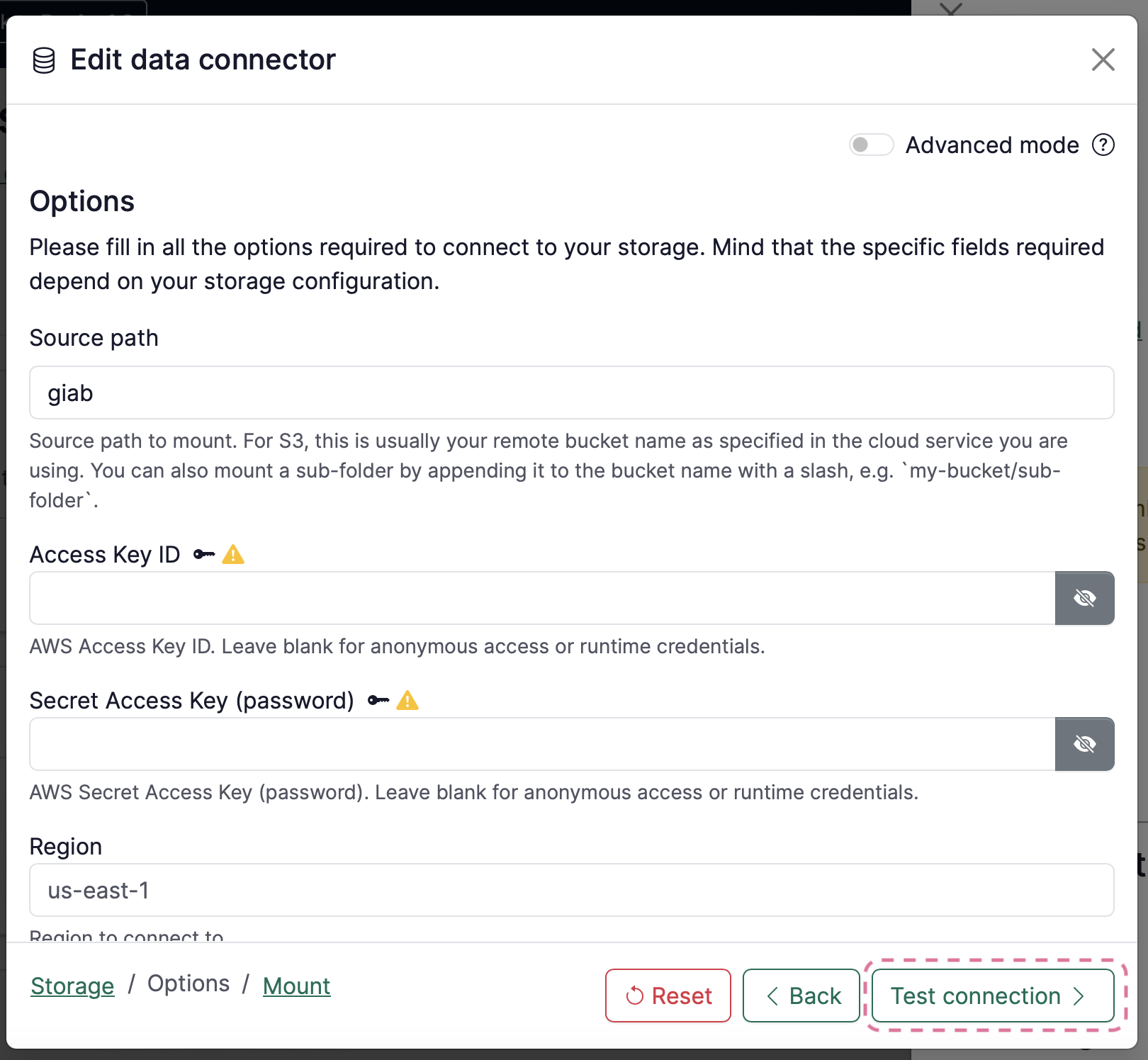Click the Region field showing us-east-1
Viewport: 1148px width, 1060px height.
pos(572,890)
